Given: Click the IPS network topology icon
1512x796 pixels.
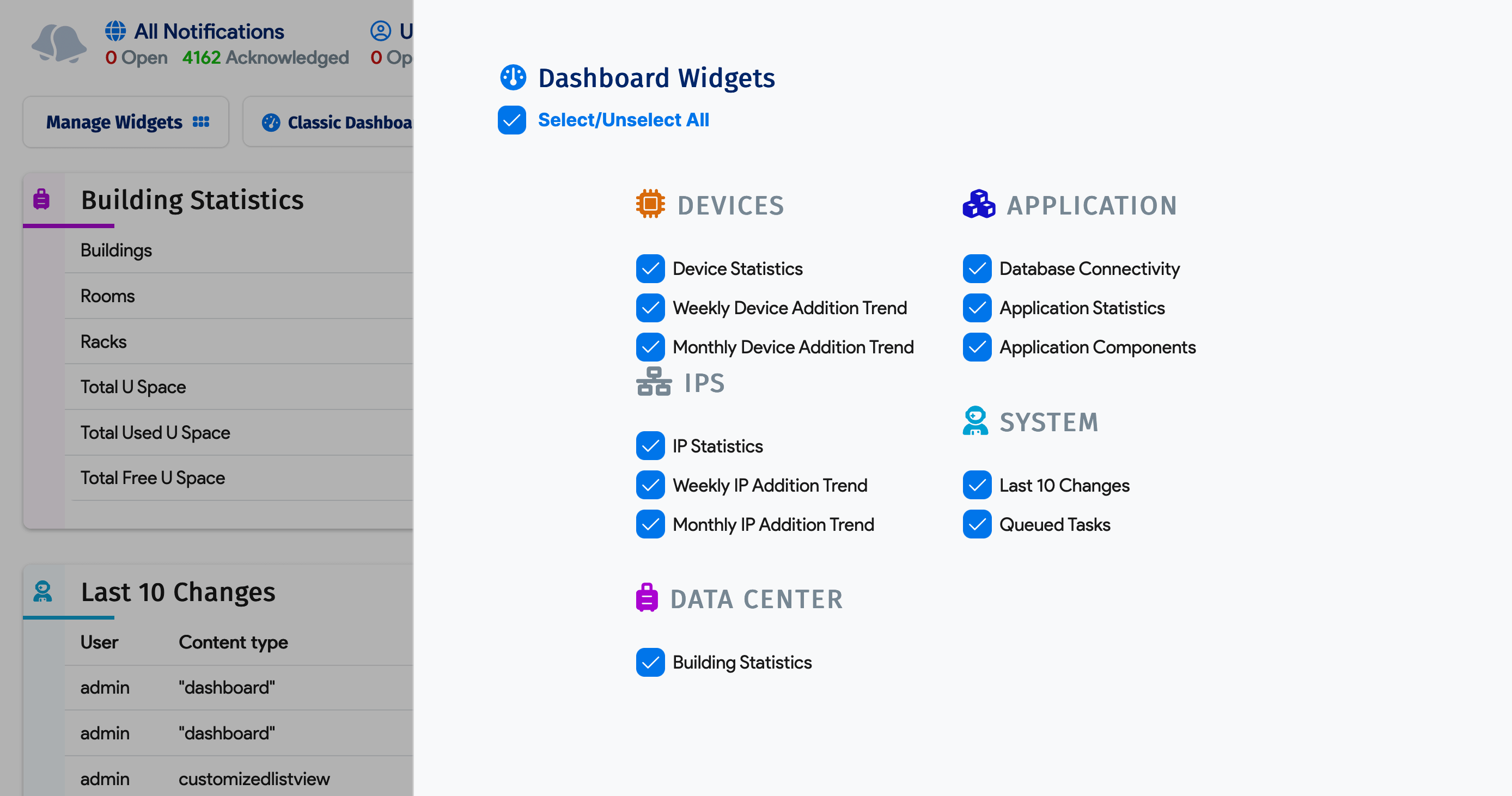Looking at the screenshot, I should tap(653, 382).
